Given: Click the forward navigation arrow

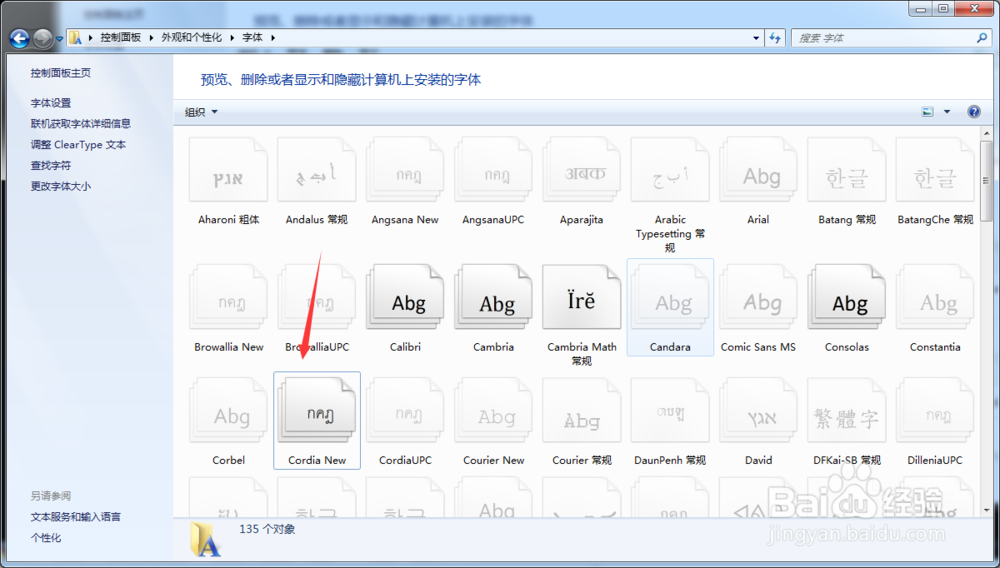Looking at the screenshot, I should point(43,38).
